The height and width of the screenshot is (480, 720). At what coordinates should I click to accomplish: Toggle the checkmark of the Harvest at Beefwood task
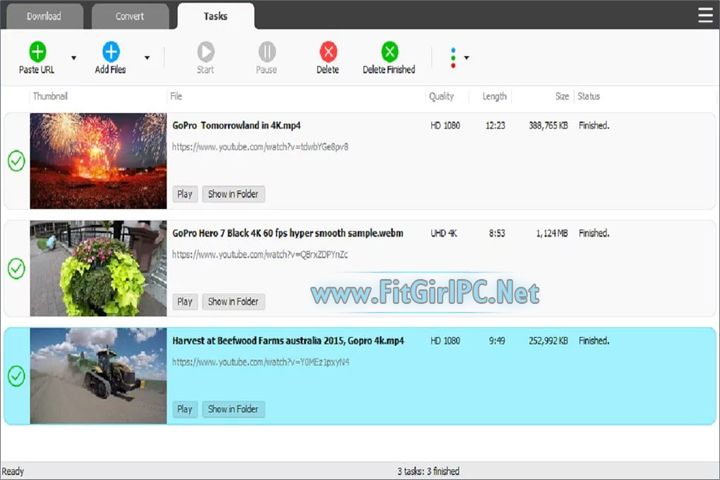click(17, 376)
